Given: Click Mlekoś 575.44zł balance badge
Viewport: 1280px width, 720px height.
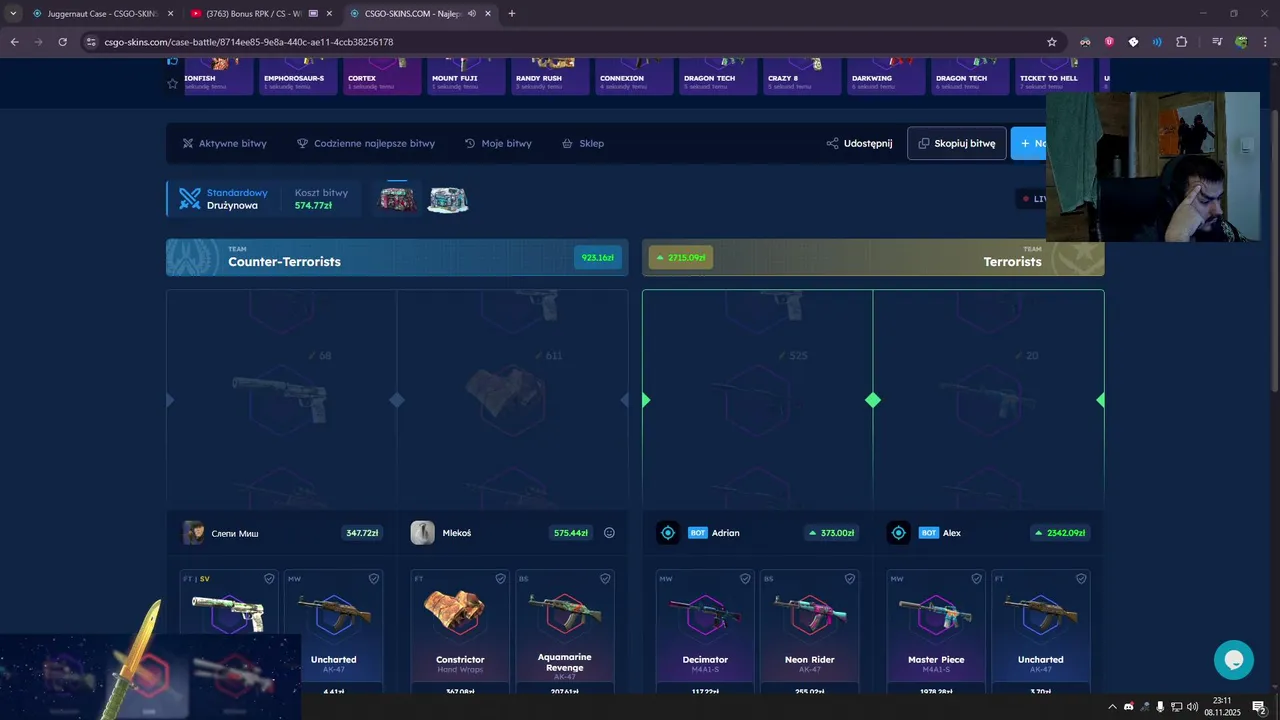Looking at the screenshot, I should pyautogui.click(x=571, y=533).
